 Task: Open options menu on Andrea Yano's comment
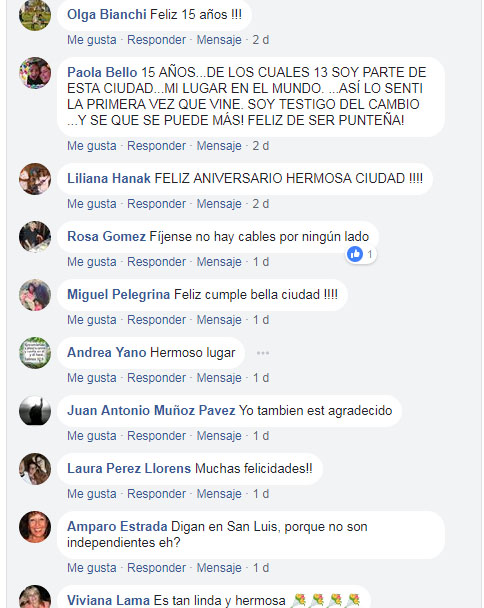pyautogui.click(x=263, y=353)
